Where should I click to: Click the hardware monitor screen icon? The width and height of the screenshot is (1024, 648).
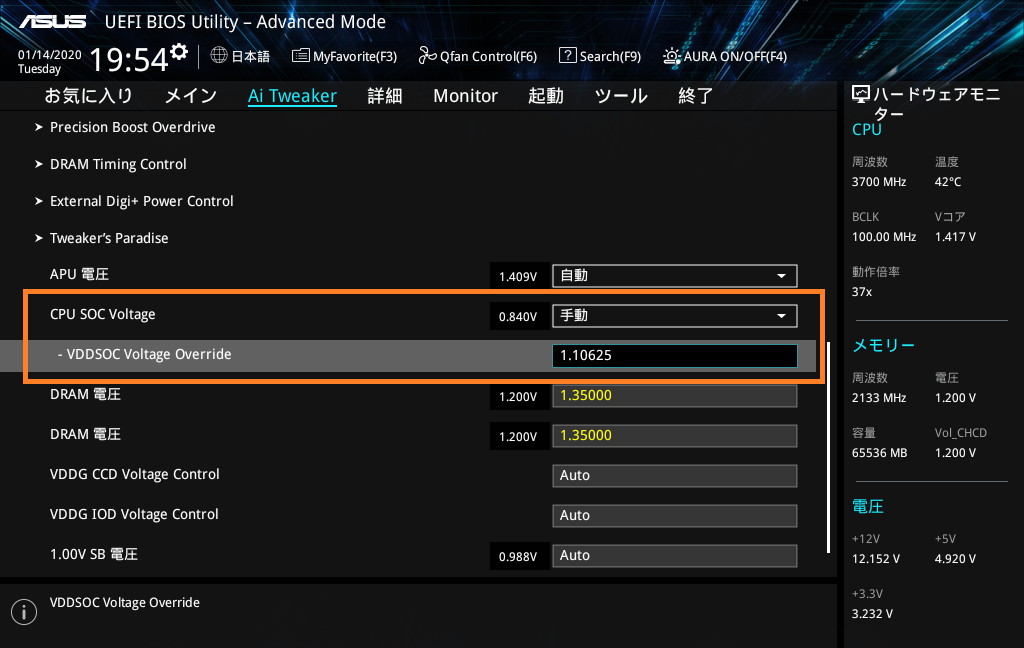861,95
